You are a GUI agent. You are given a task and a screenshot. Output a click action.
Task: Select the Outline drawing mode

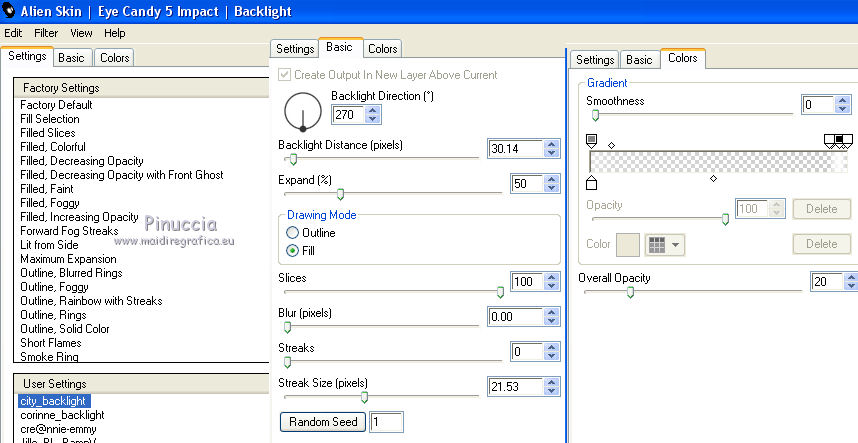click(293, 232)
